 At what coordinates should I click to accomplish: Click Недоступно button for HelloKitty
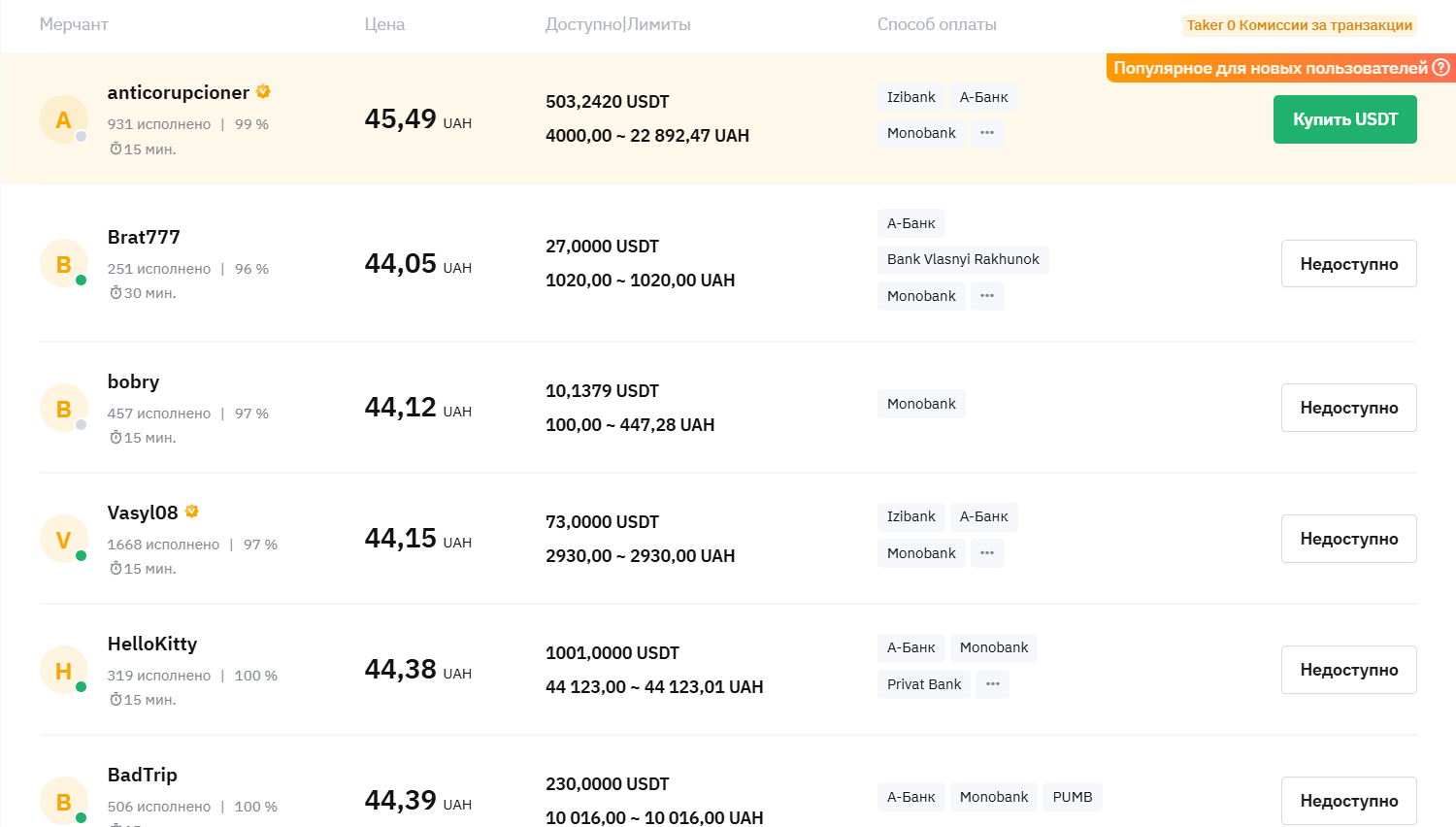pyautogui.click(x=1349, y=670)
